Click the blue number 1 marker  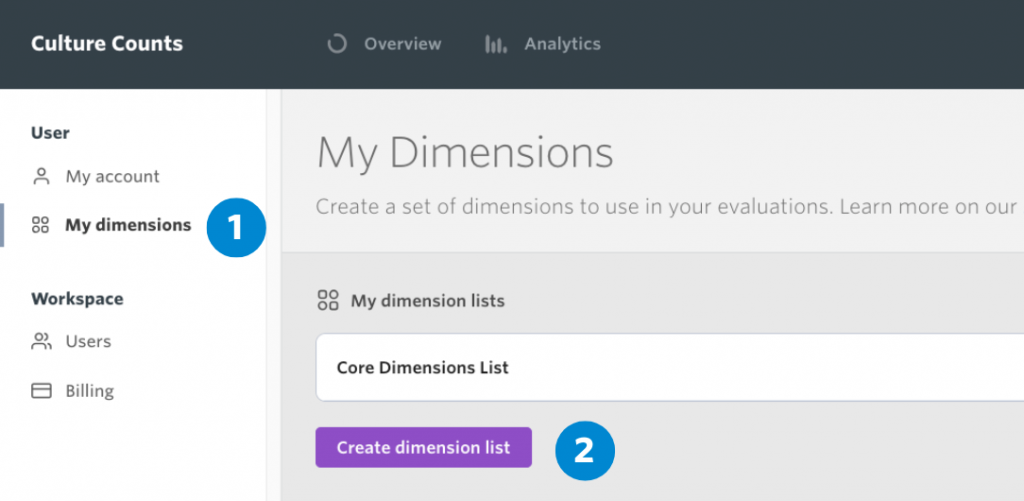236,228
